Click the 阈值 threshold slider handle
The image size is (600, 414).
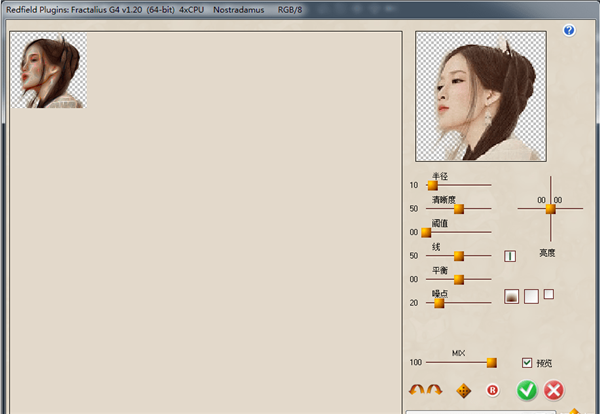[426, 232]
